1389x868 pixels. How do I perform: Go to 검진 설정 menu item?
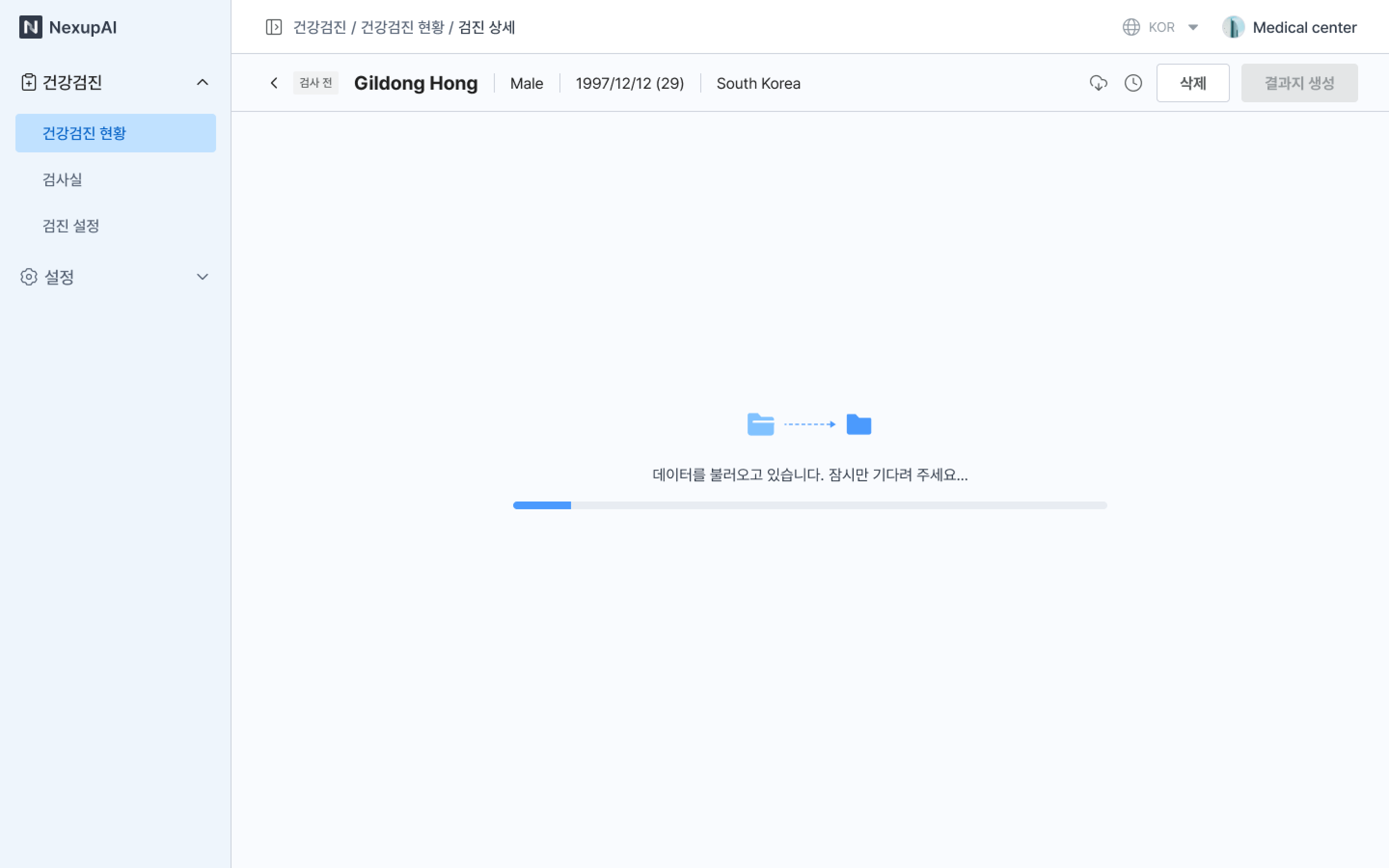pyautogui.click(x=70, y=226)
